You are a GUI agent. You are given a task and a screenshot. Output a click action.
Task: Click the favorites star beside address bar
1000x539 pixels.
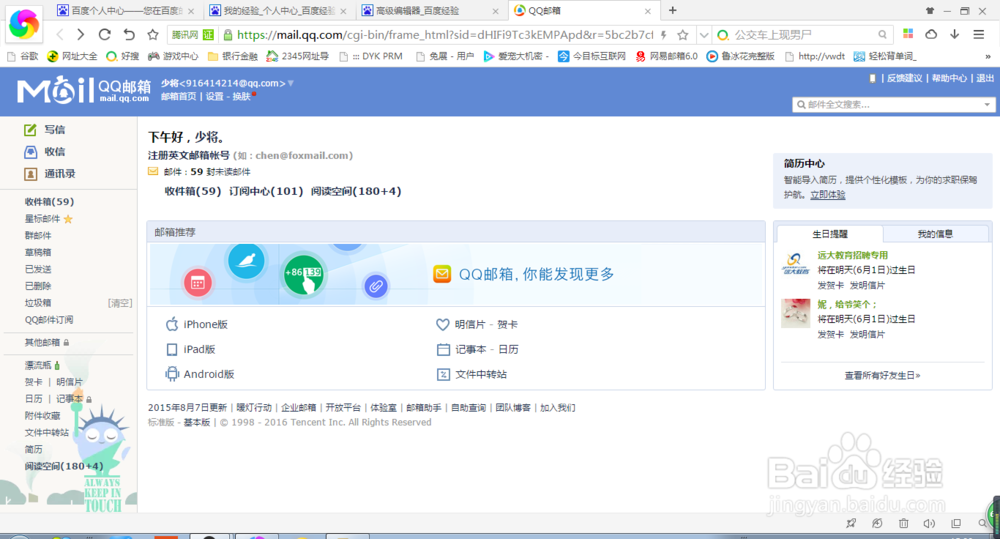point(152,34)
